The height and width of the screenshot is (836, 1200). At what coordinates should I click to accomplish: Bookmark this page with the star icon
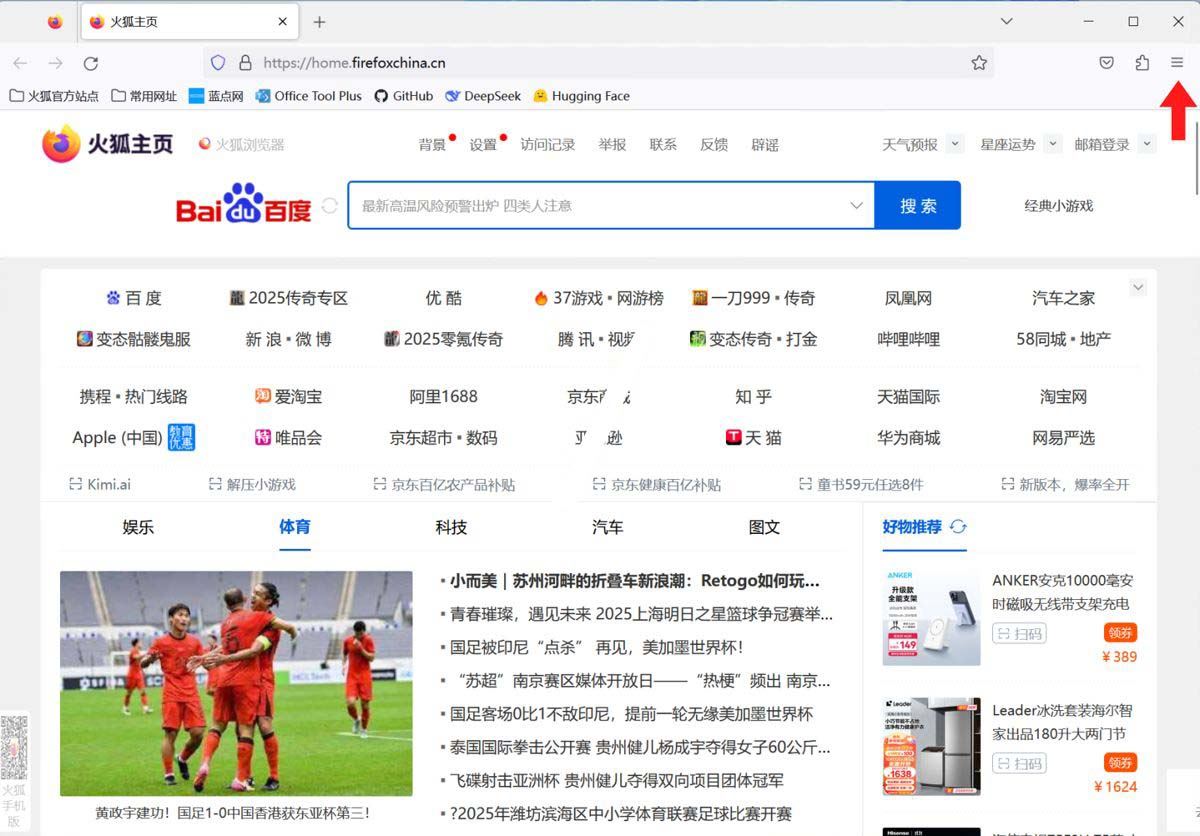click(x=979, y=62)
